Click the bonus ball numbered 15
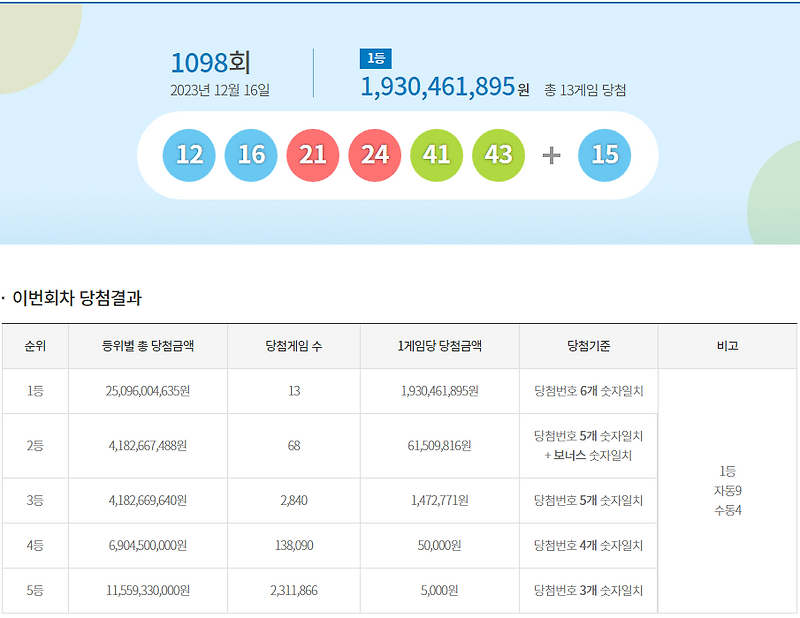Image resolution: width=800 pixels, height=618 pixels. pyautogui.click(x=605, y=155)
